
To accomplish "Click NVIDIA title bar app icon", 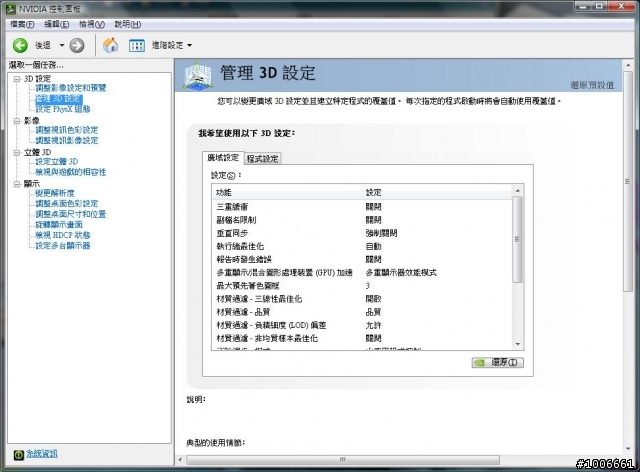I will click(x=11, y=9).
